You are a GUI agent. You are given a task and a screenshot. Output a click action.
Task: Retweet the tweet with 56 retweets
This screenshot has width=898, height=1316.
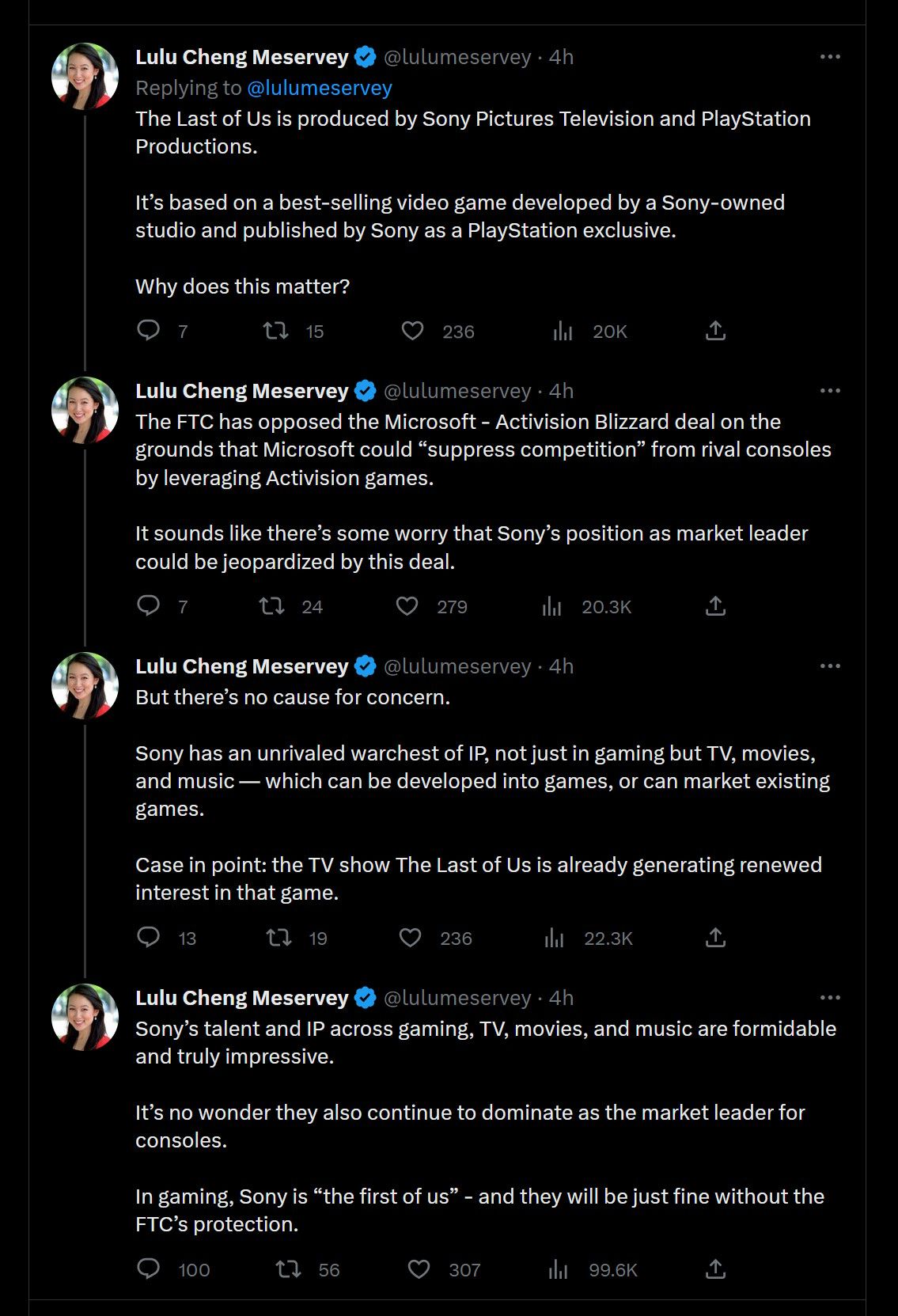coord(288,1269)
